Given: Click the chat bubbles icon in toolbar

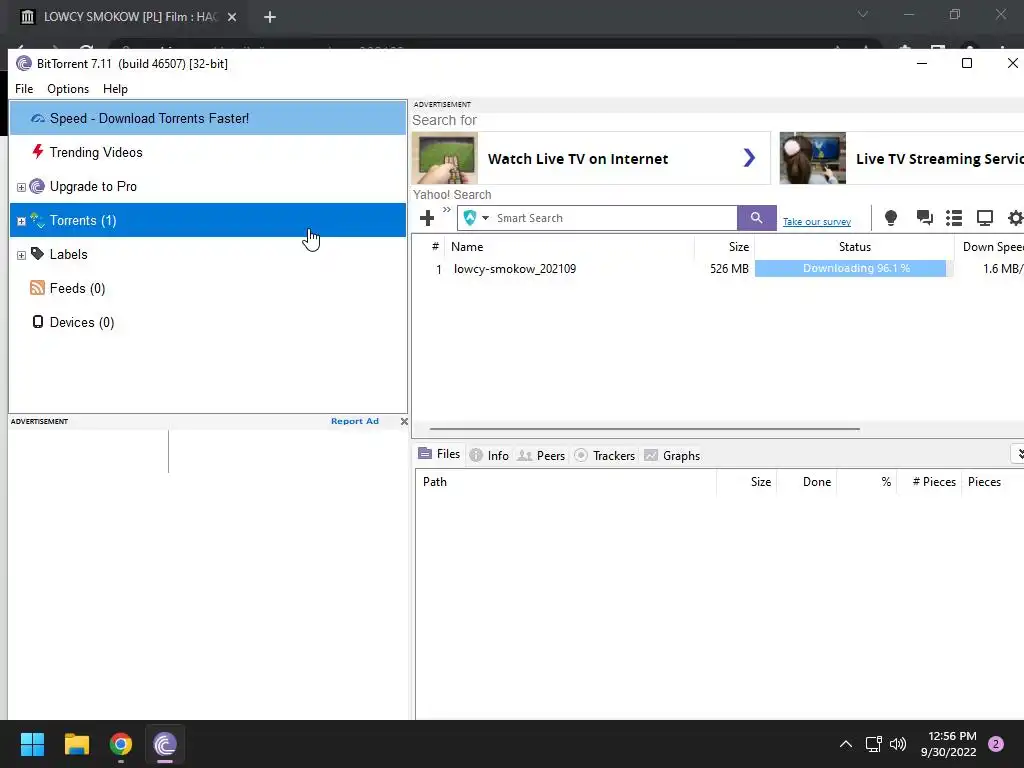Looking at the screenshot, I should coord(924,217).
